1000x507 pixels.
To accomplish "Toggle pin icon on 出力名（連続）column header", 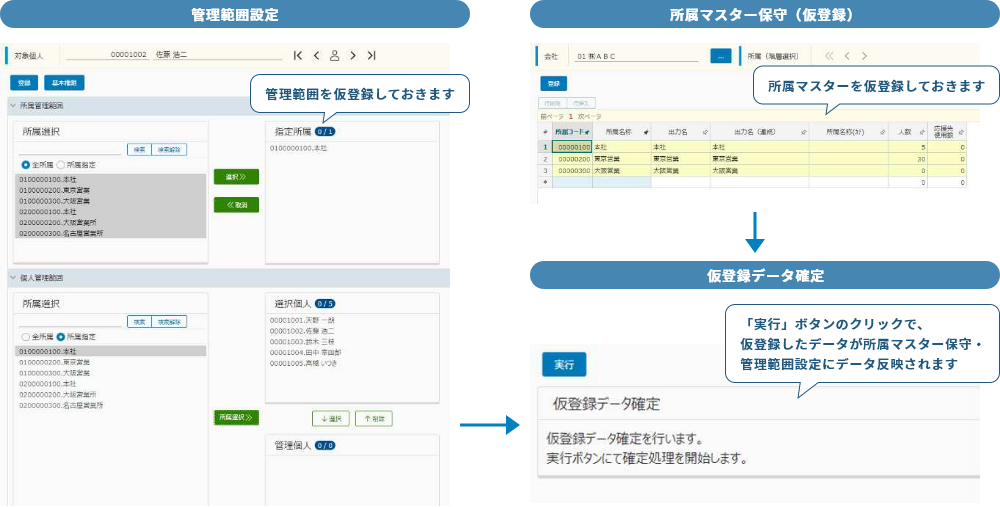I will 804,132.
